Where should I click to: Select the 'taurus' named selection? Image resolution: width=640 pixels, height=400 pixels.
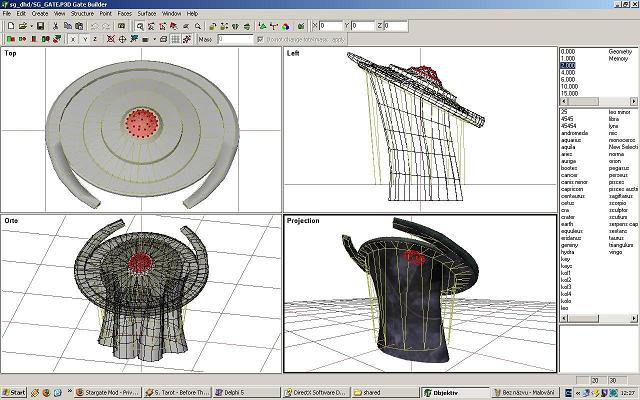click(x=616, y=238)
